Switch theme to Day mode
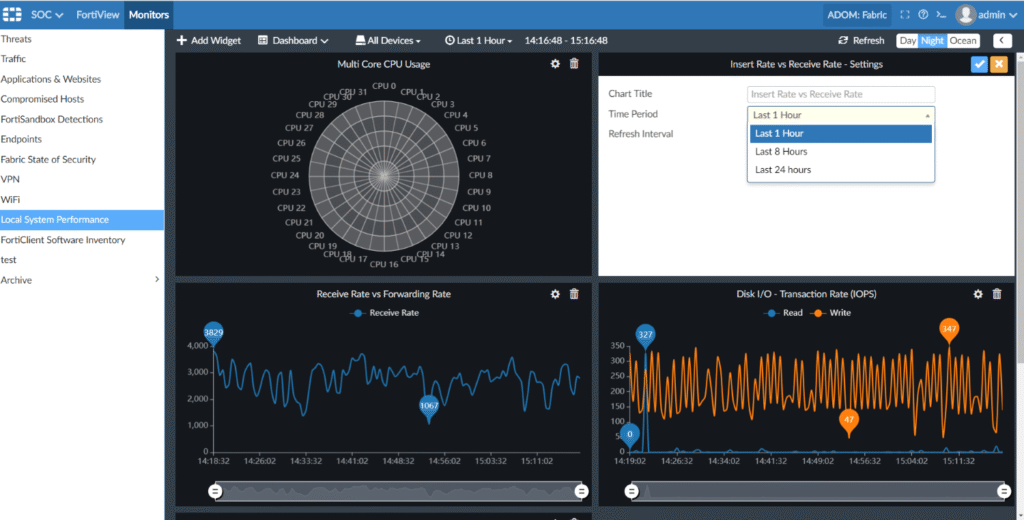This screenshot has height=520, width=1024. (x=907, y=41)
